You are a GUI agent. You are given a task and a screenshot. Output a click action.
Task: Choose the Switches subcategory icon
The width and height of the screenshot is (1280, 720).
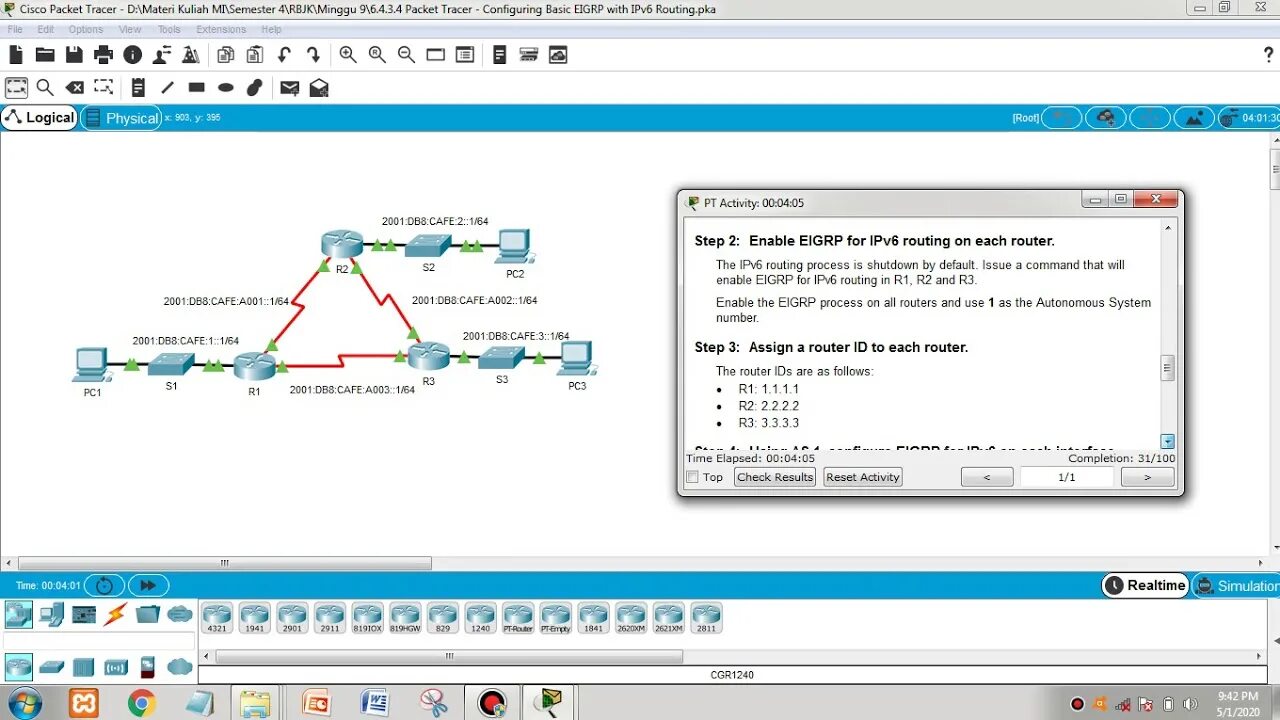[x=51, y=667]
